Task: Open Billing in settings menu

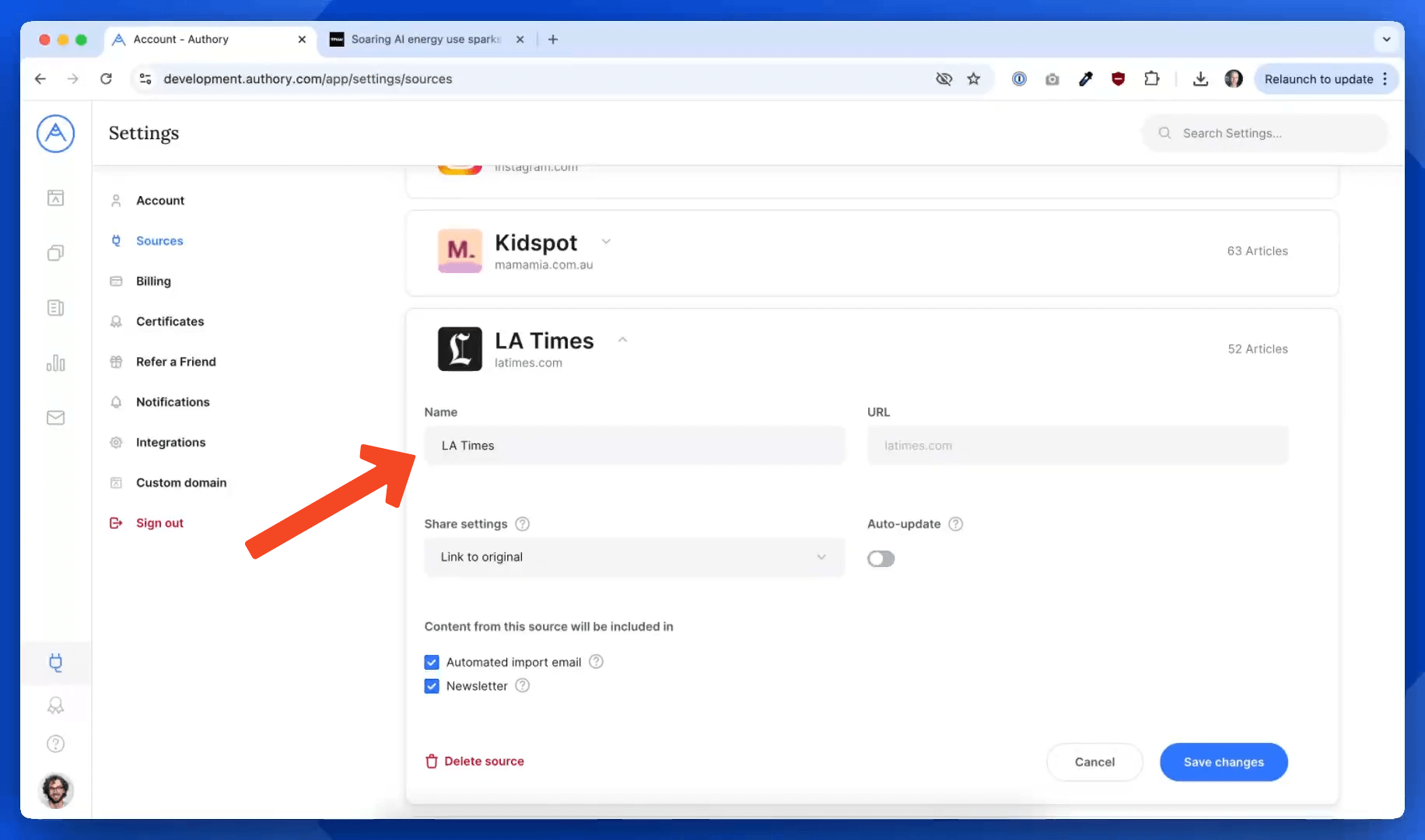Action: [153, 281]
